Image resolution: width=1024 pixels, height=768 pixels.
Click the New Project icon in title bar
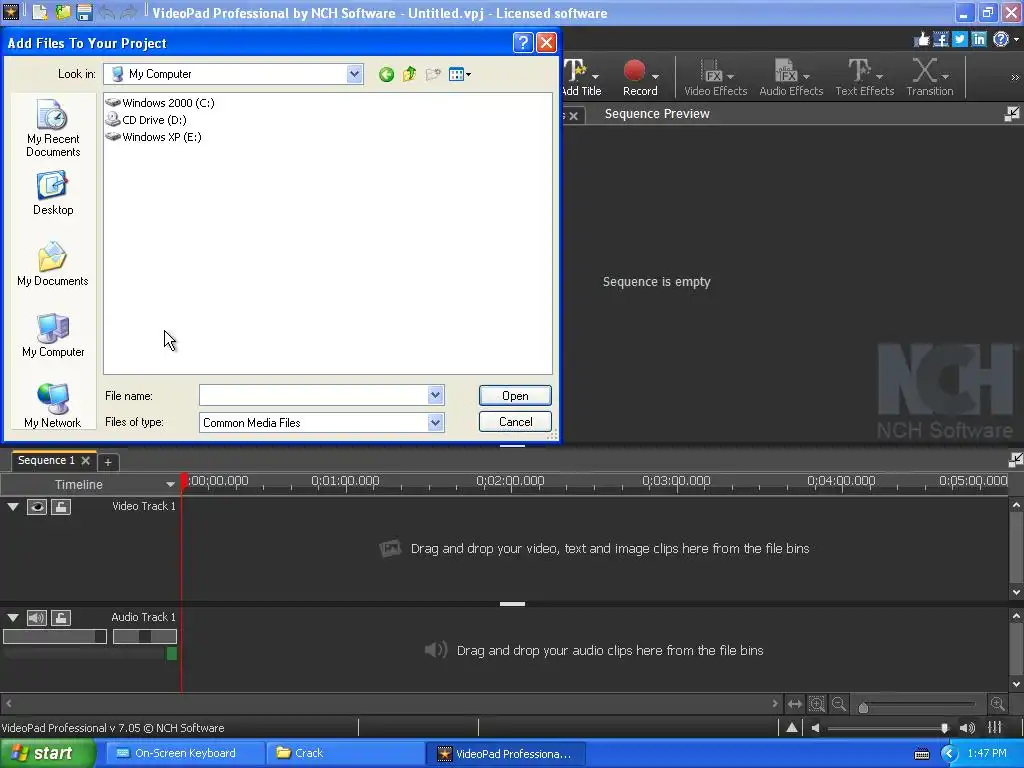pos(39,12)
